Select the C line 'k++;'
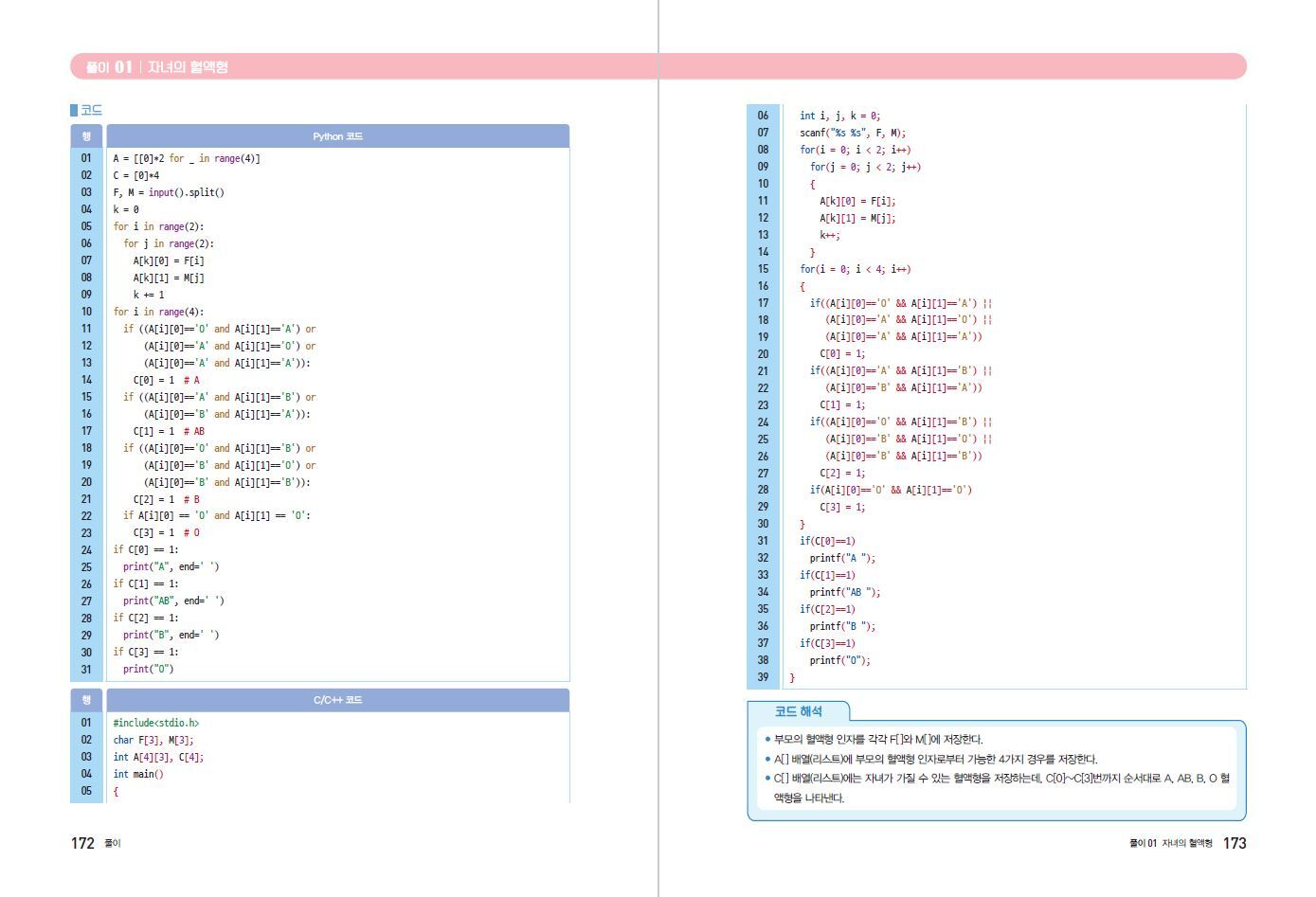This screenshot has width=1316, height=897. coord(830,235)
